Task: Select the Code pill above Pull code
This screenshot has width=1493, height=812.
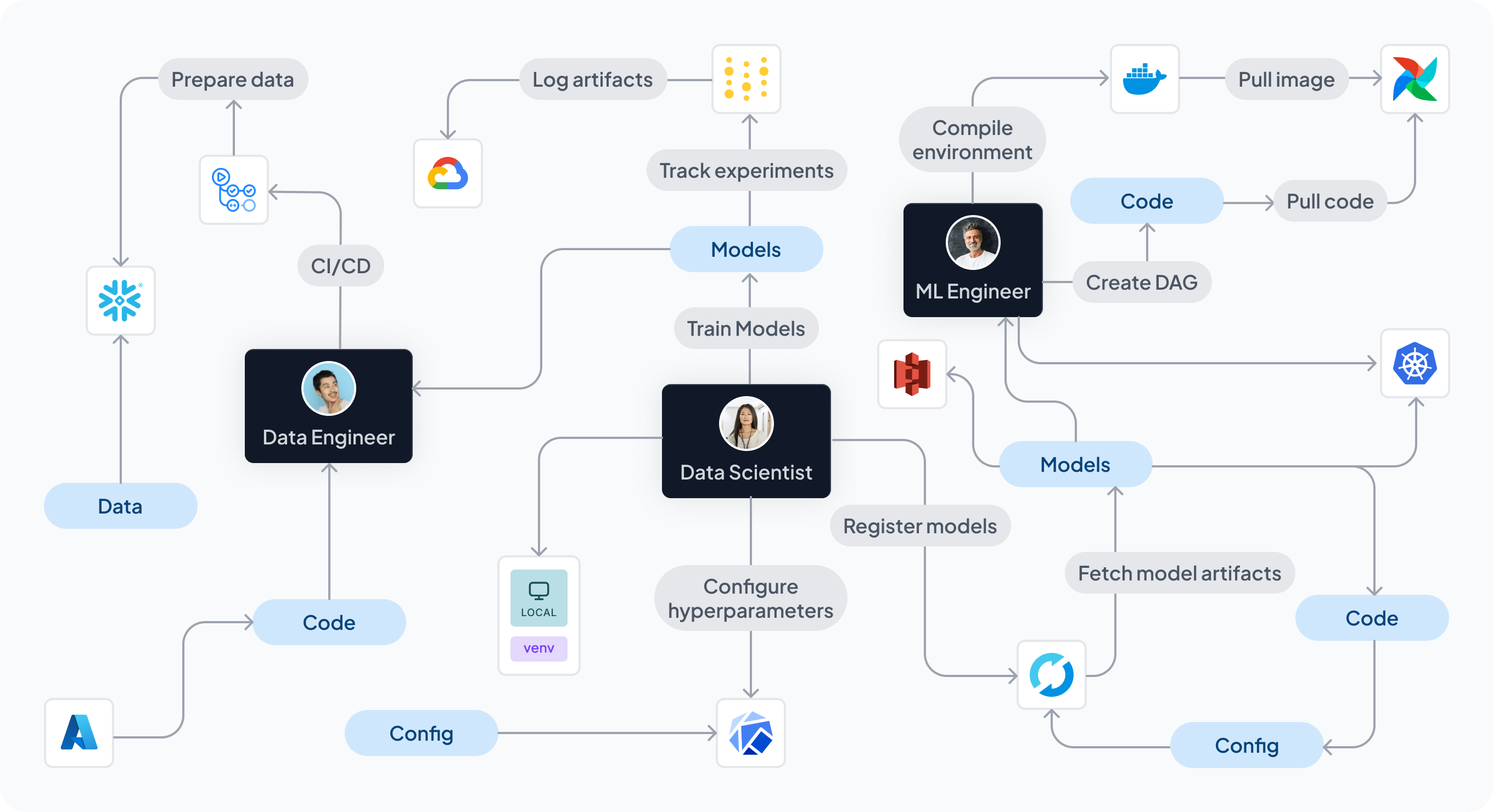Action: pos(1146,201)
